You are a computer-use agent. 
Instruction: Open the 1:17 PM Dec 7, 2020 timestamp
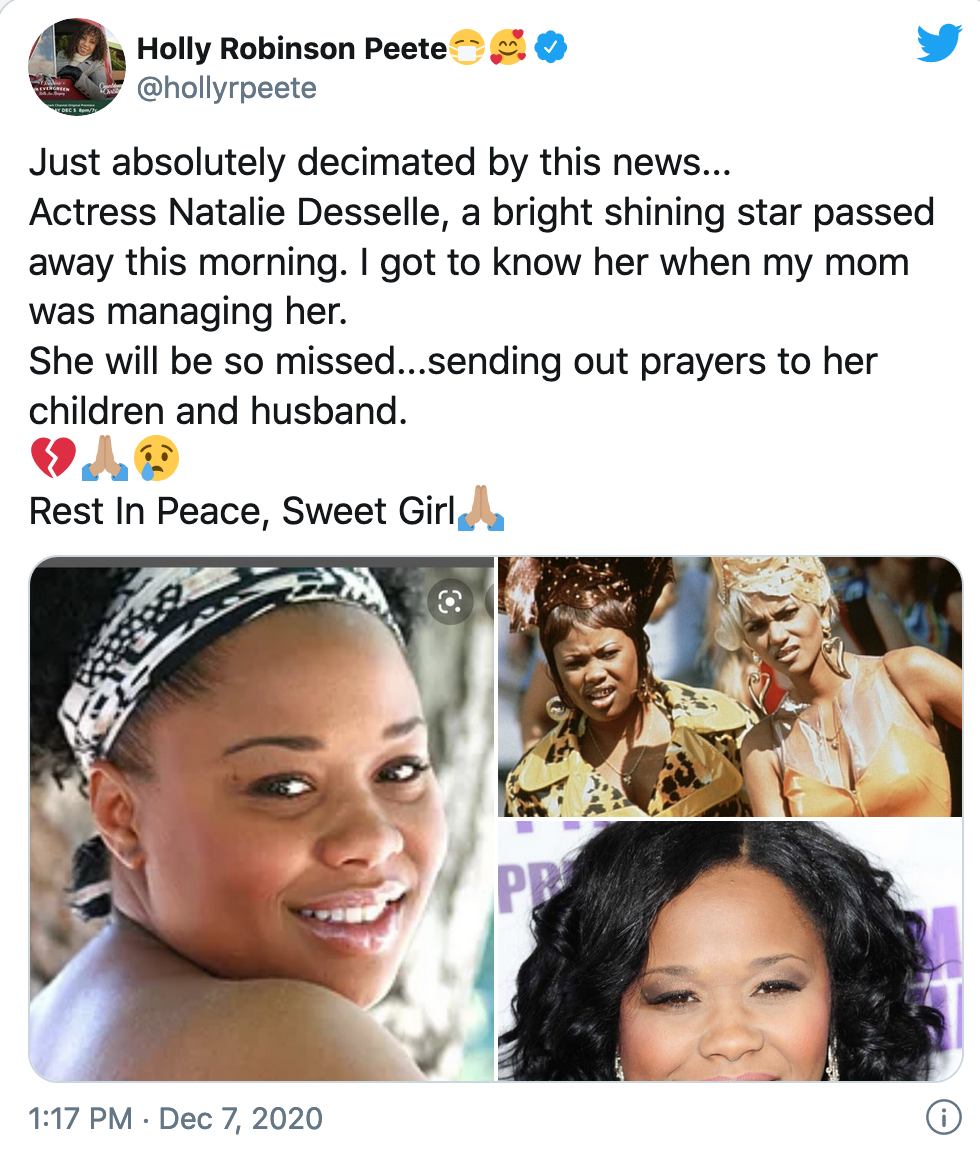click(176, 1118)
